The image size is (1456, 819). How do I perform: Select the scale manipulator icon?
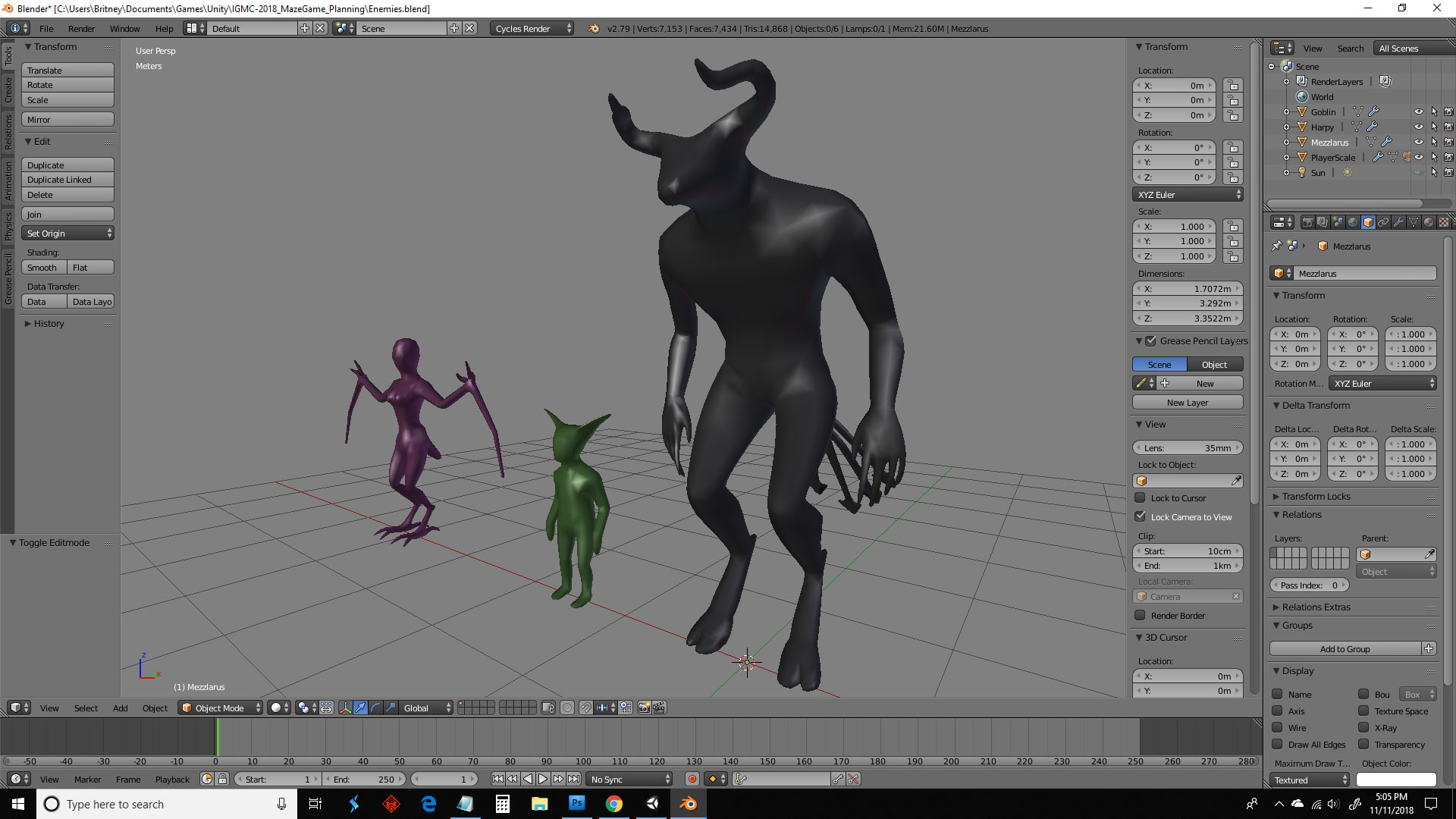click(391, 708)
